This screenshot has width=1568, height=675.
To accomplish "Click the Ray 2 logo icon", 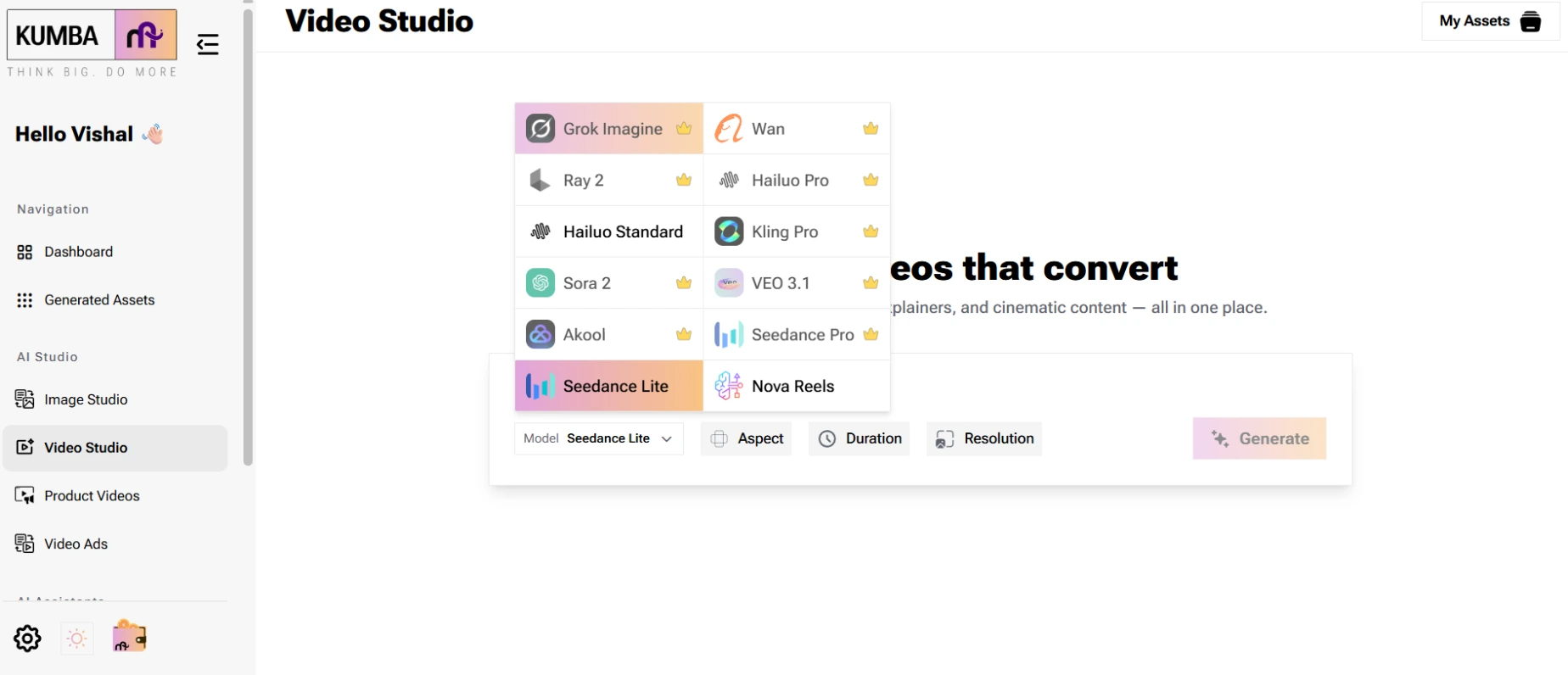I will (540, 181).
